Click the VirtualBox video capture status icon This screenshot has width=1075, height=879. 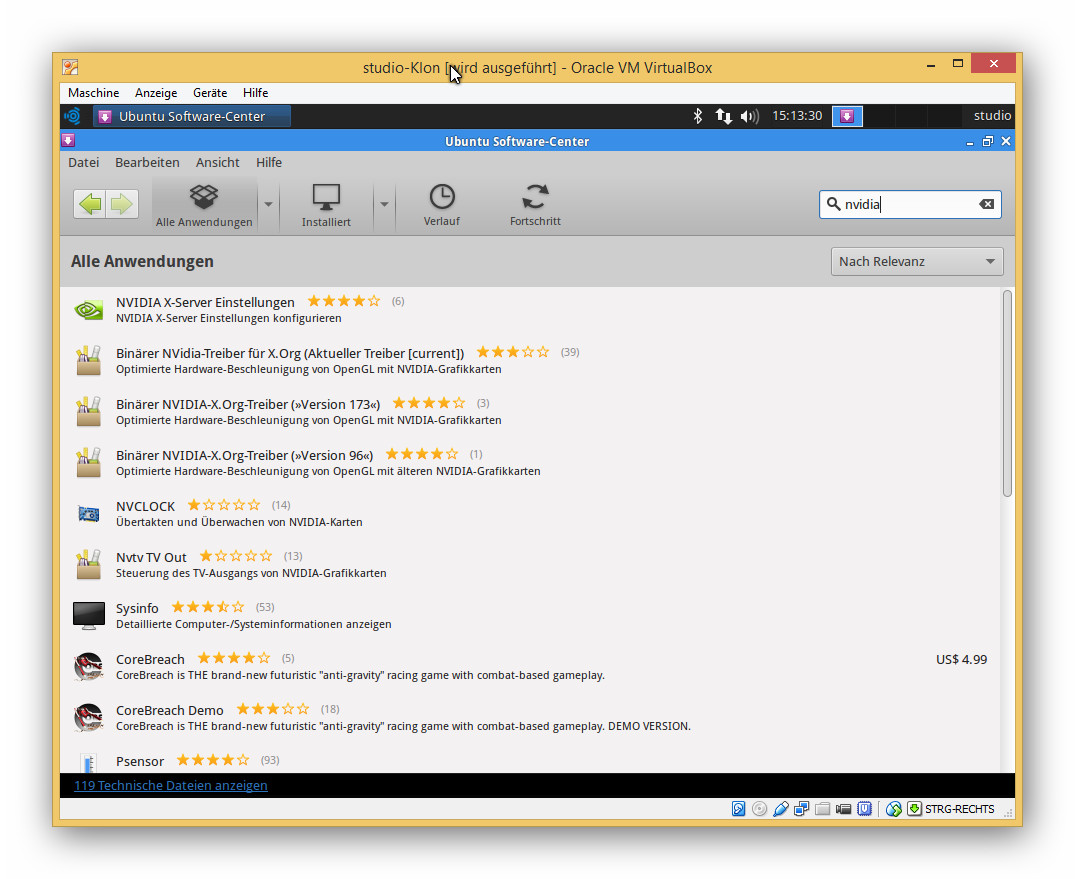[x=843, y=809]
